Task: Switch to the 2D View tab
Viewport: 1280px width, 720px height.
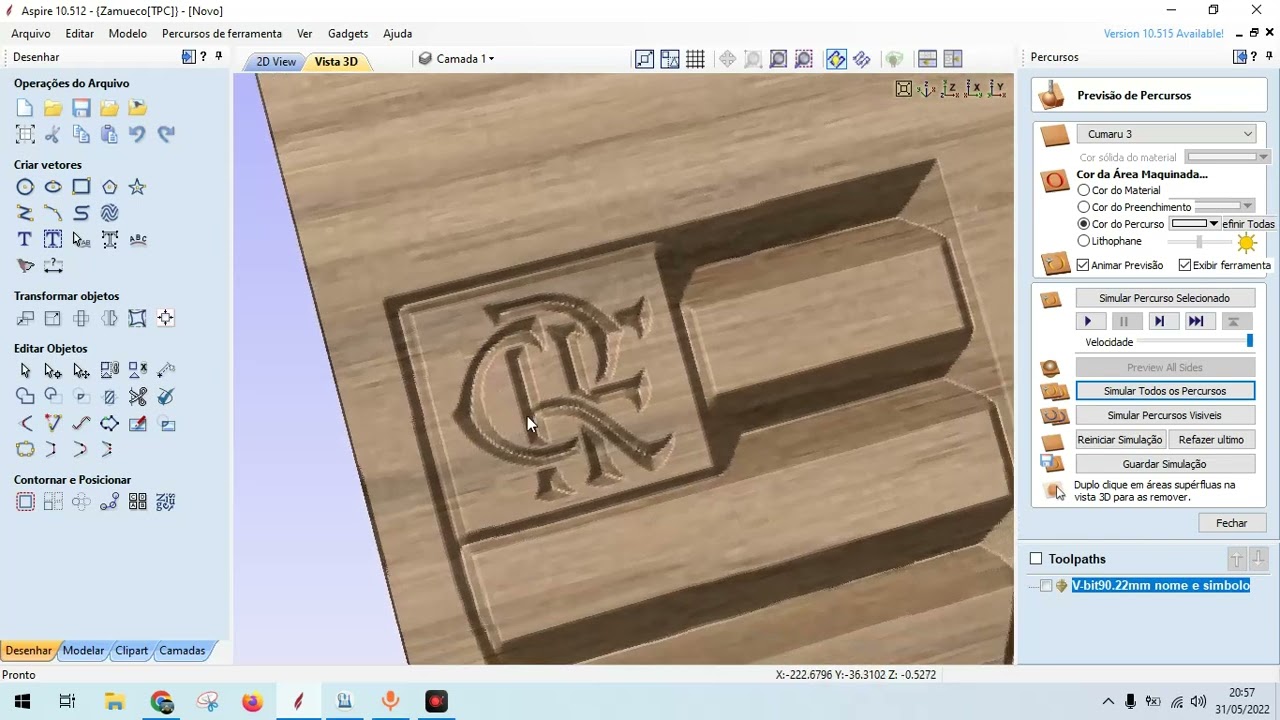Action: [276, 62]
